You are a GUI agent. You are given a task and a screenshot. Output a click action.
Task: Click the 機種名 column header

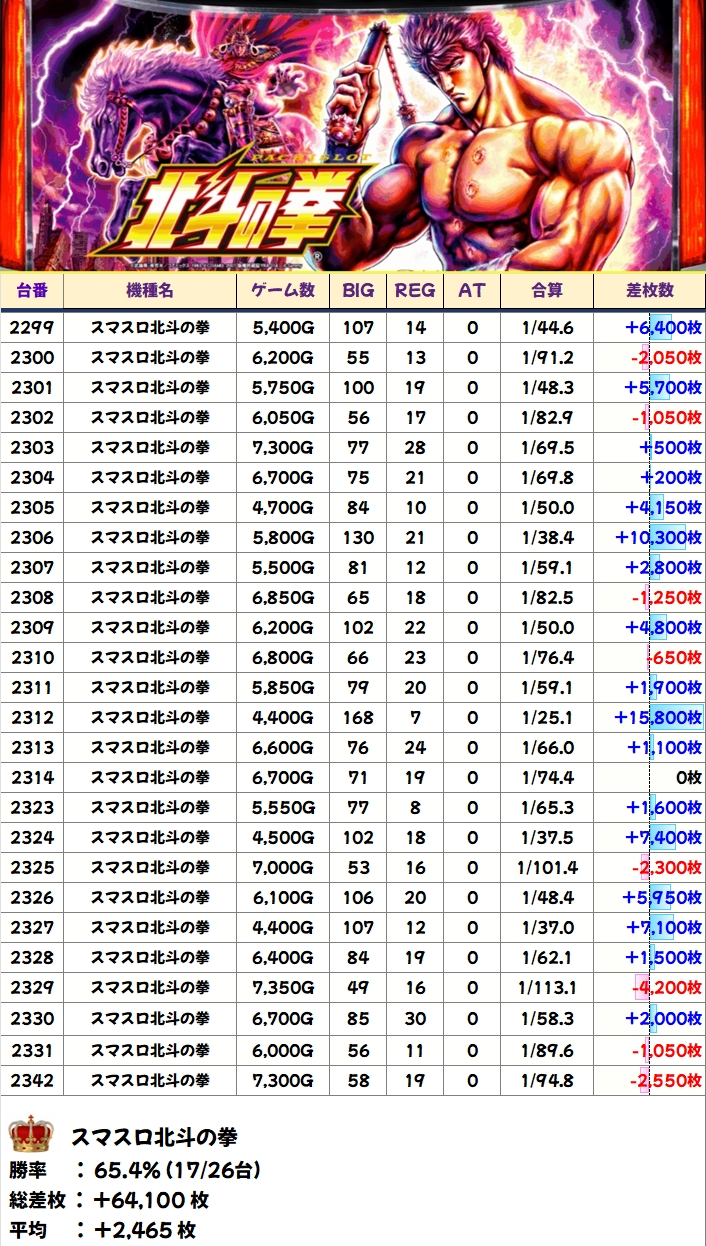[x=150, y=290]
